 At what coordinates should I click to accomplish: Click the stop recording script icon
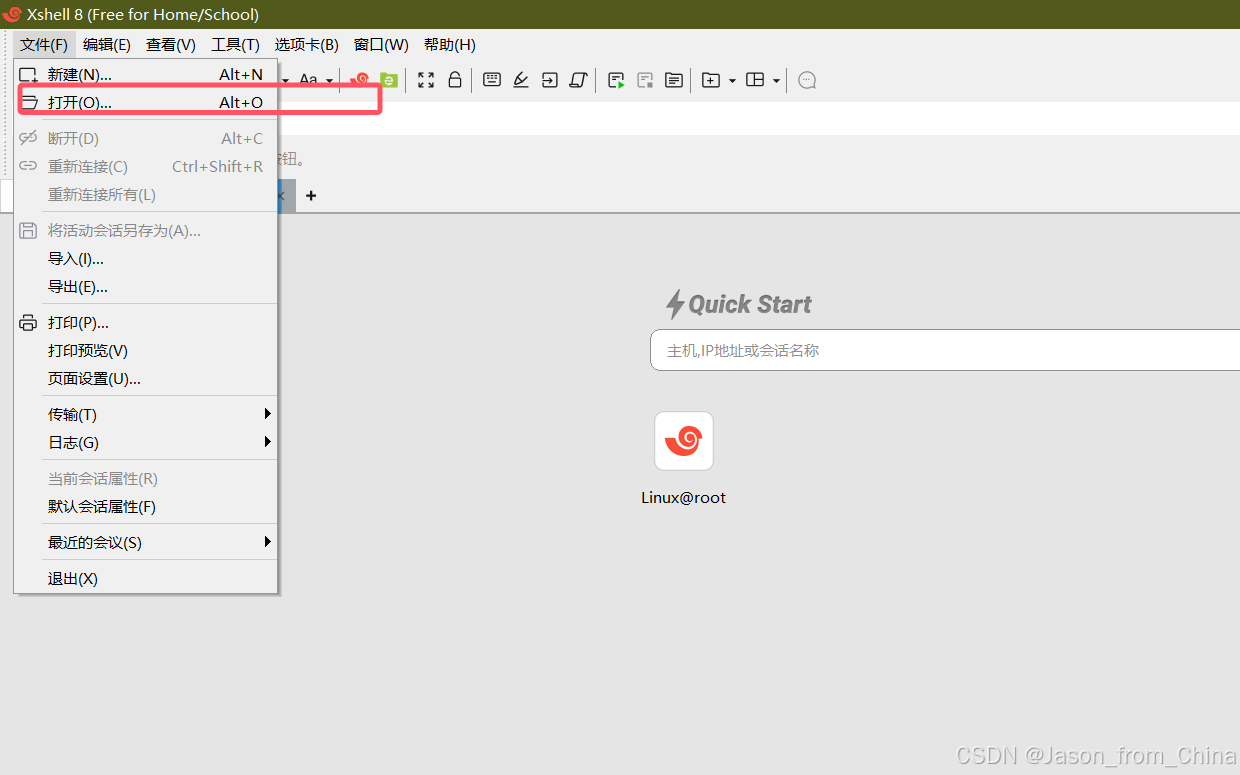[645, 80]
